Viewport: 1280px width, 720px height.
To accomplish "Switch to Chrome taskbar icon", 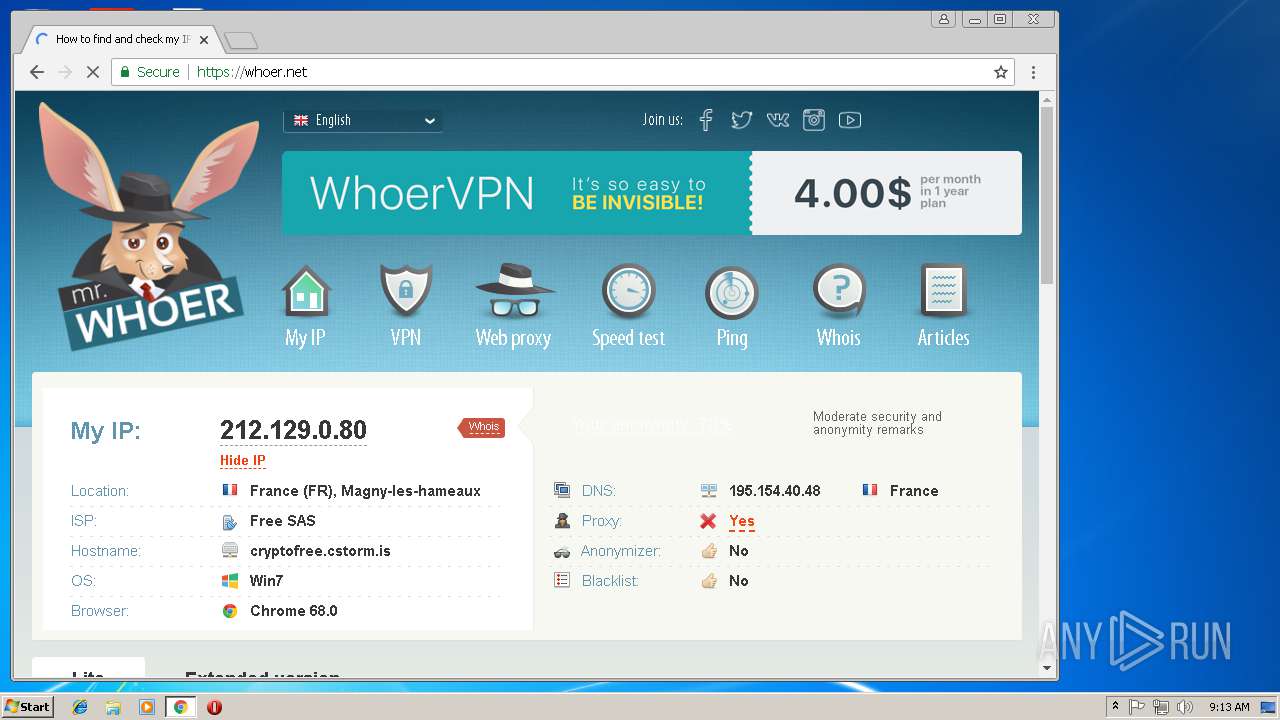I will tap(180, 707).
